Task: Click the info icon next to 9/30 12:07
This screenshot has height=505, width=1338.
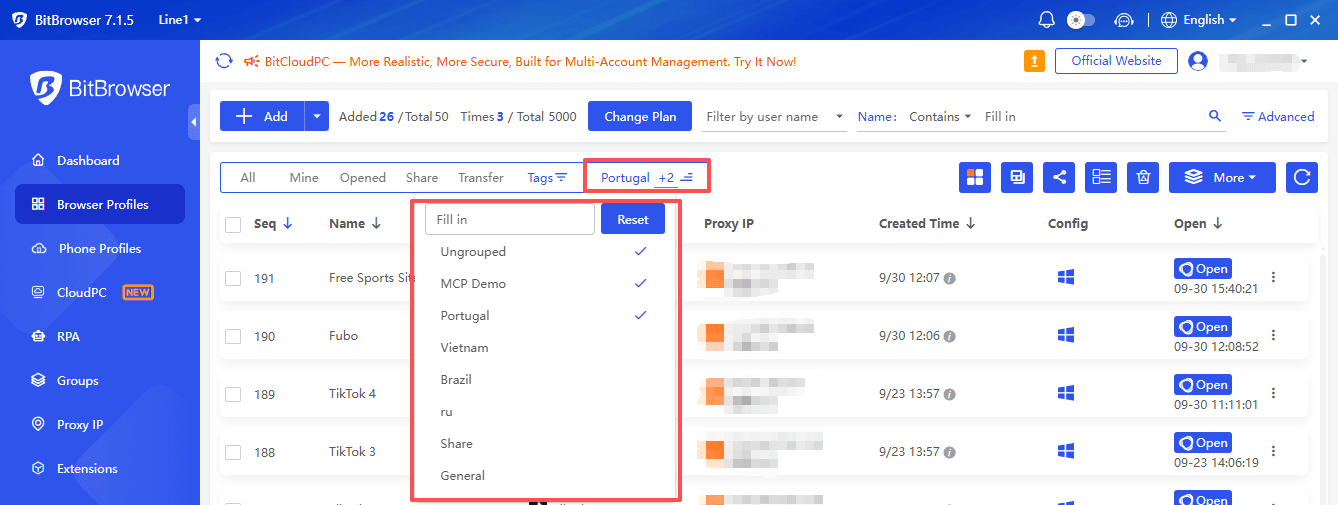Action: (x=950, y=278)
